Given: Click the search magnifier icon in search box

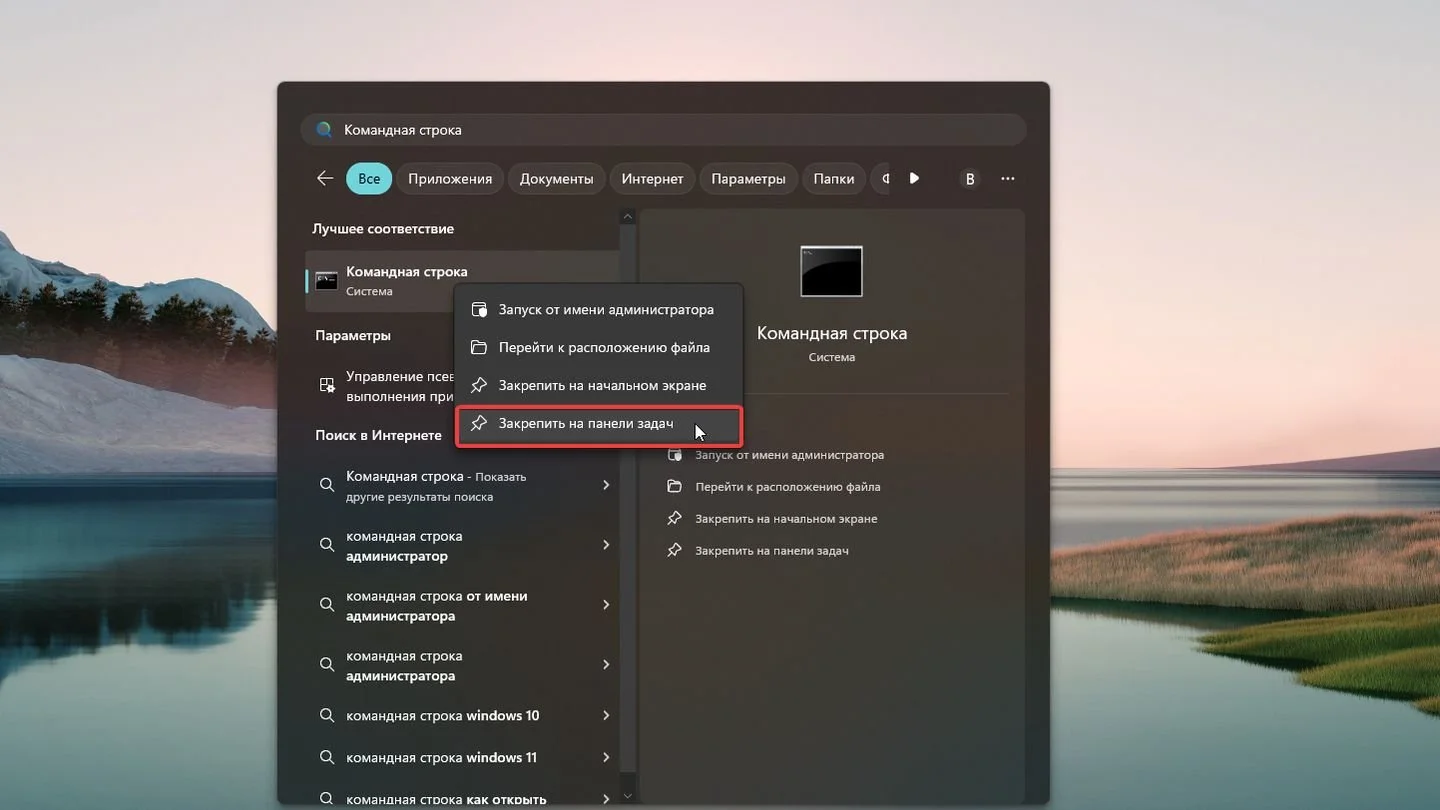Looking at the screenshot, I should coord(324,130).
